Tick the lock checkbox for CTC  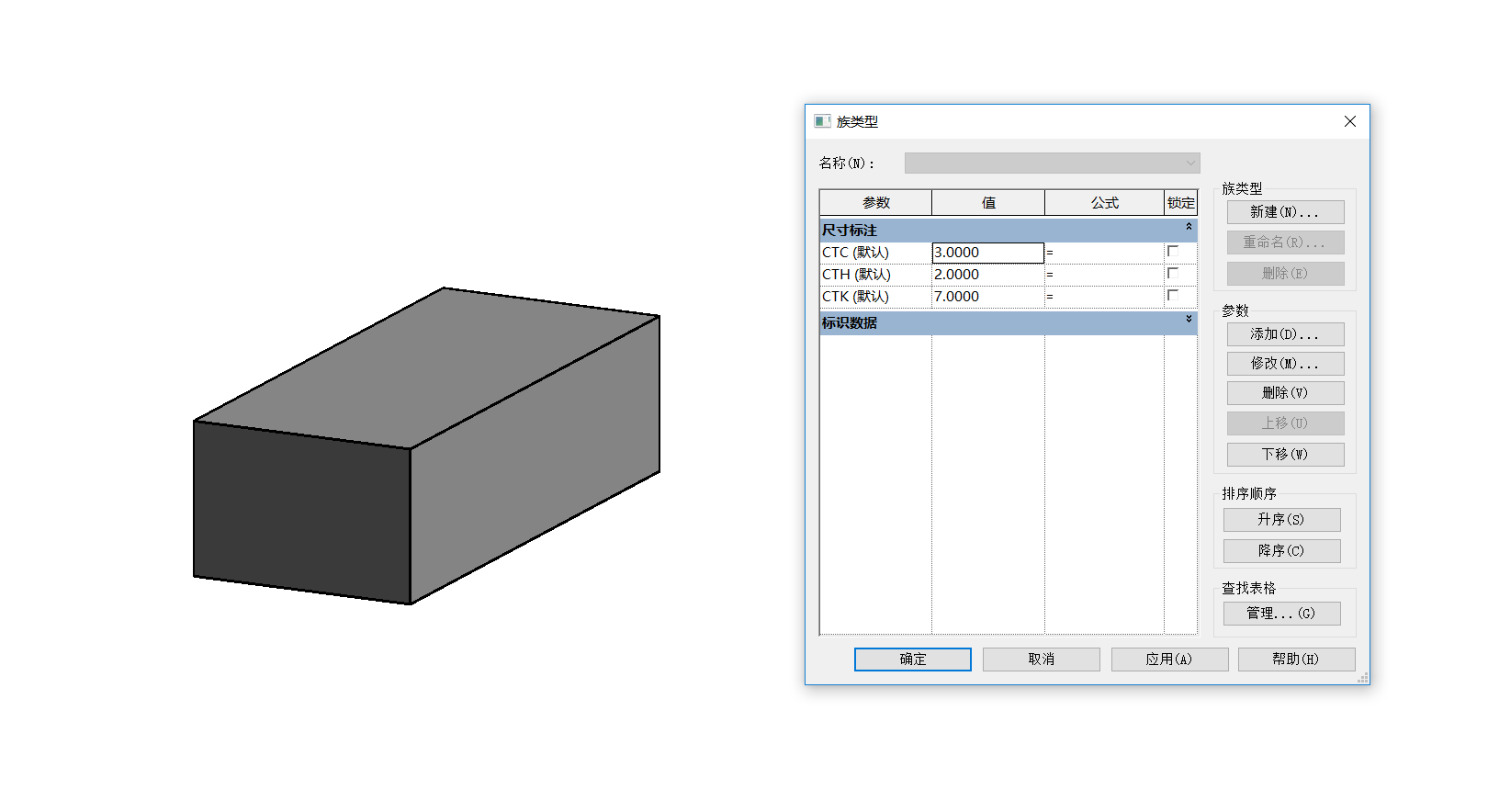tap(1173, 251)
